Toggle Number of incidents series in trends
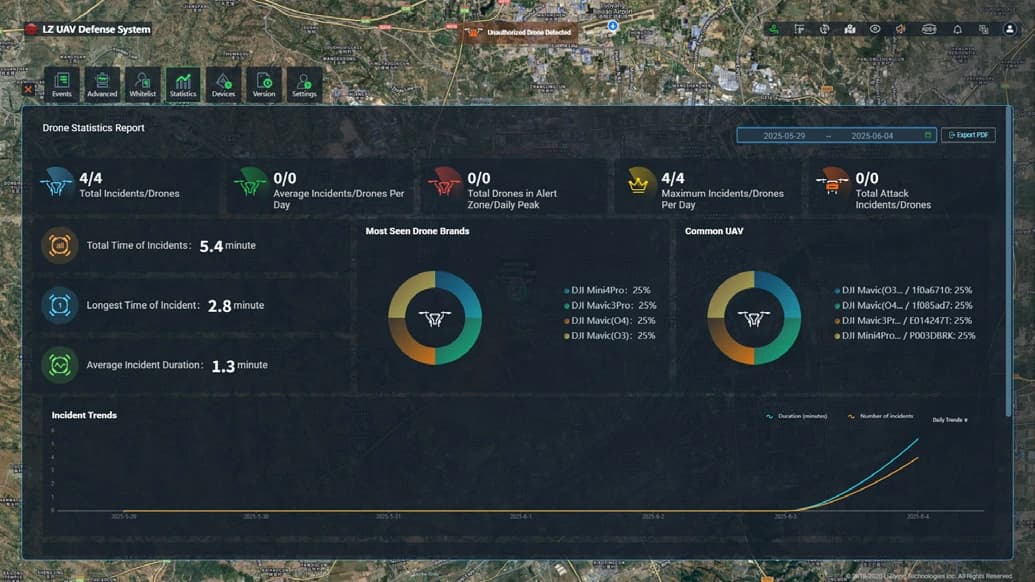The height and width of the screenshot is (582, 1035). coord(881,416)
